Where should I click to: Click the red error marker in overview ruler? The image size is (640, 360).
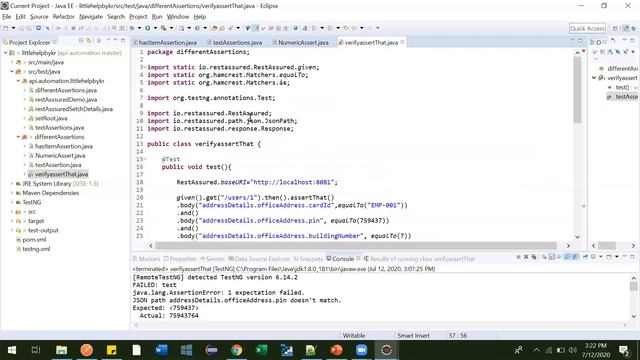[x=584, y=206]
